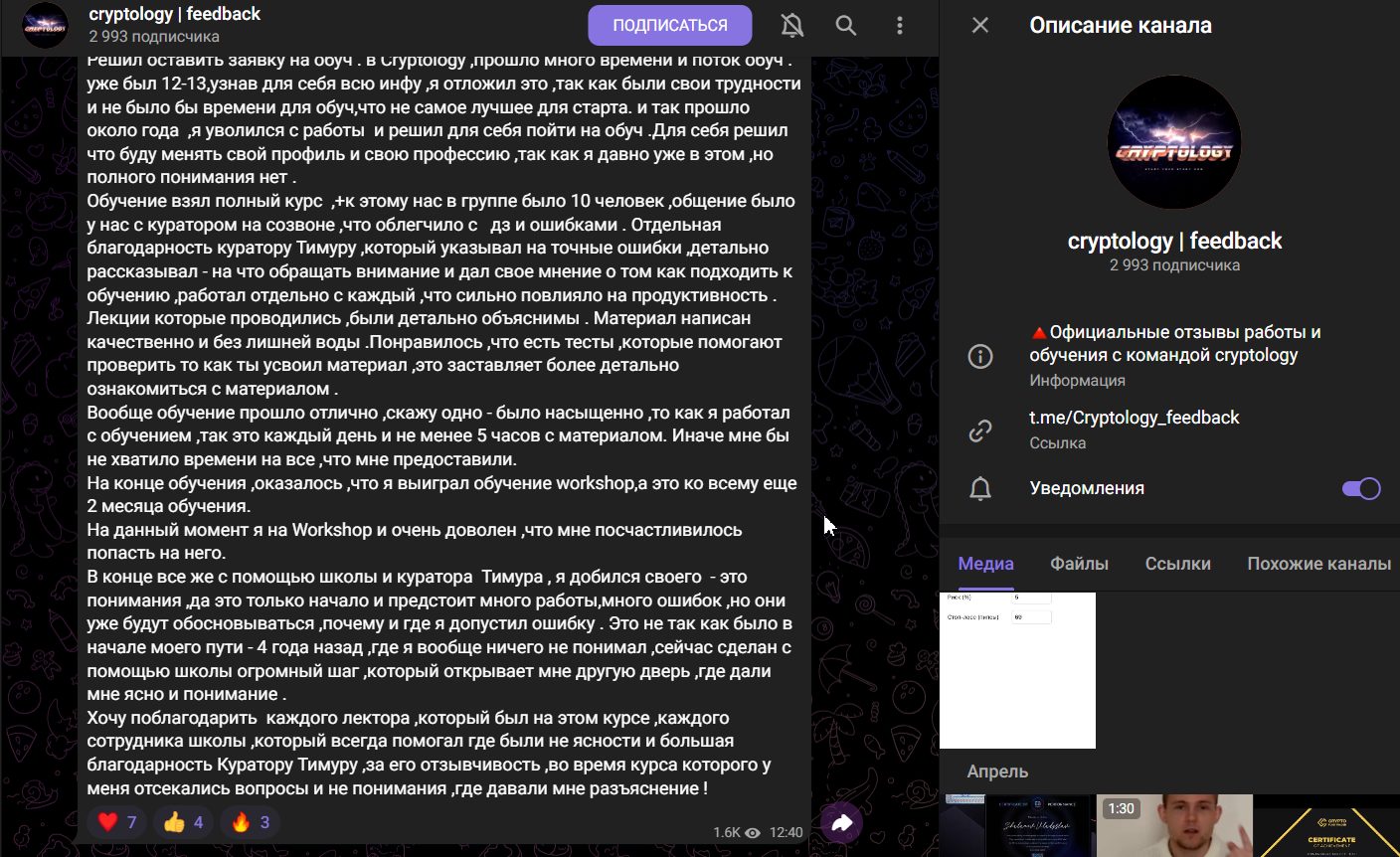Click the Официальные отзывы description text
1400x857 pixels.
(1175, 344)
